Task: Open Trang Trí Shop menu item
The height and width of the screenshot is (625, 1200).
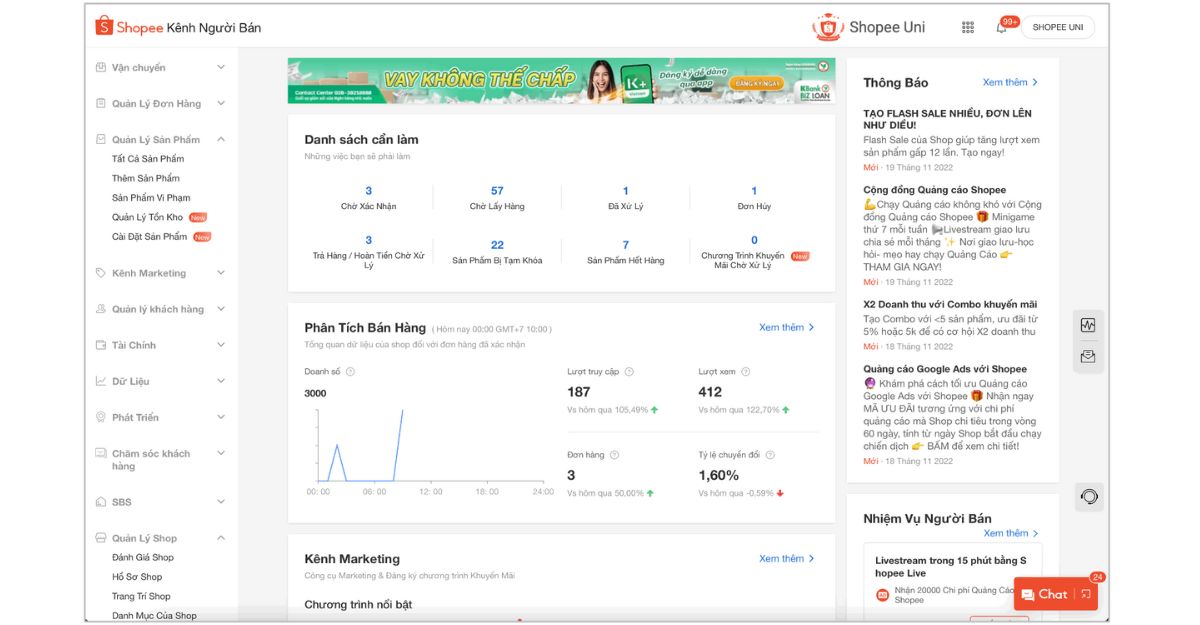Action: point(141,597)
